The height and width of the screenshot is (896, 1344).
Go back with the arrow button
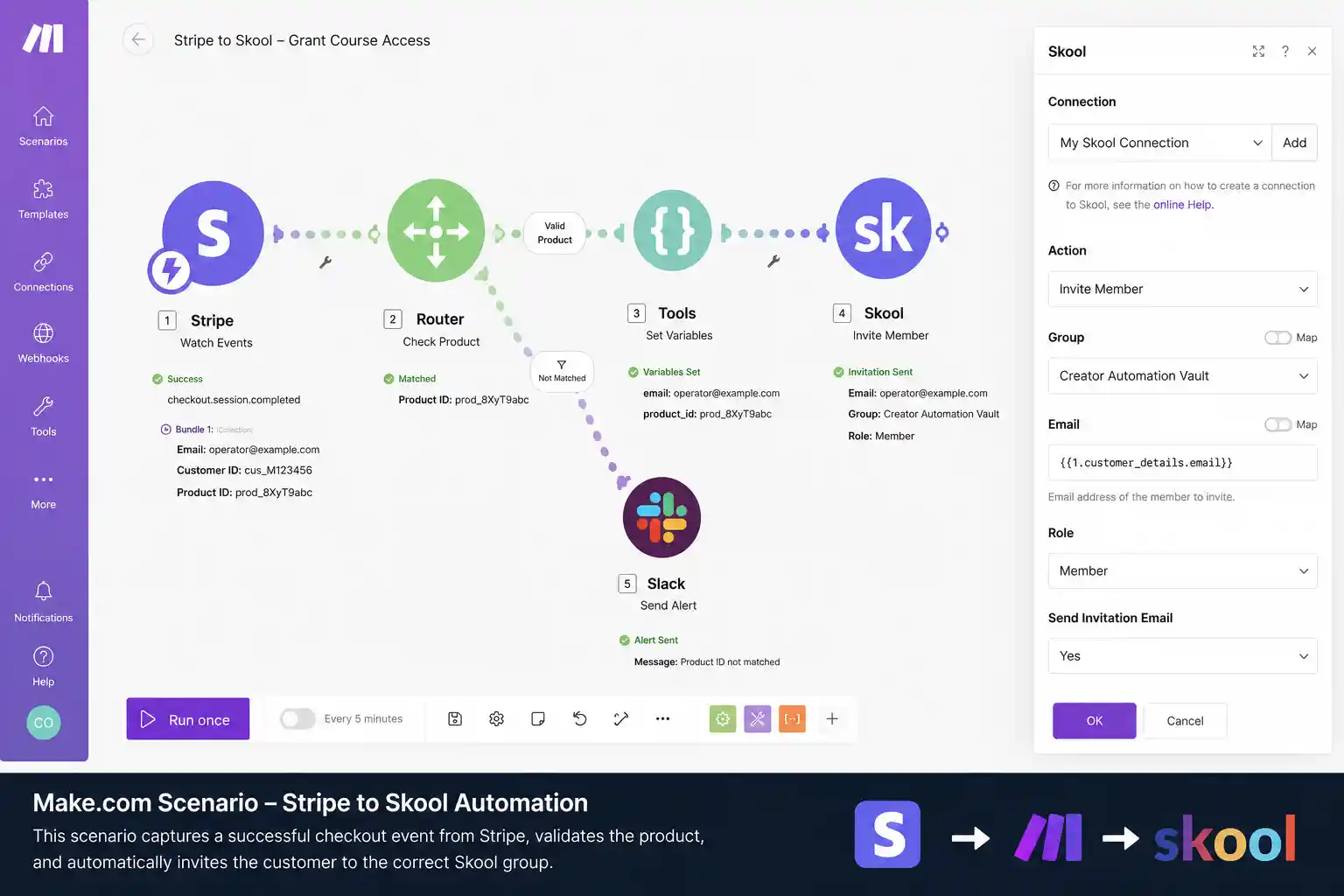[138, 39]
